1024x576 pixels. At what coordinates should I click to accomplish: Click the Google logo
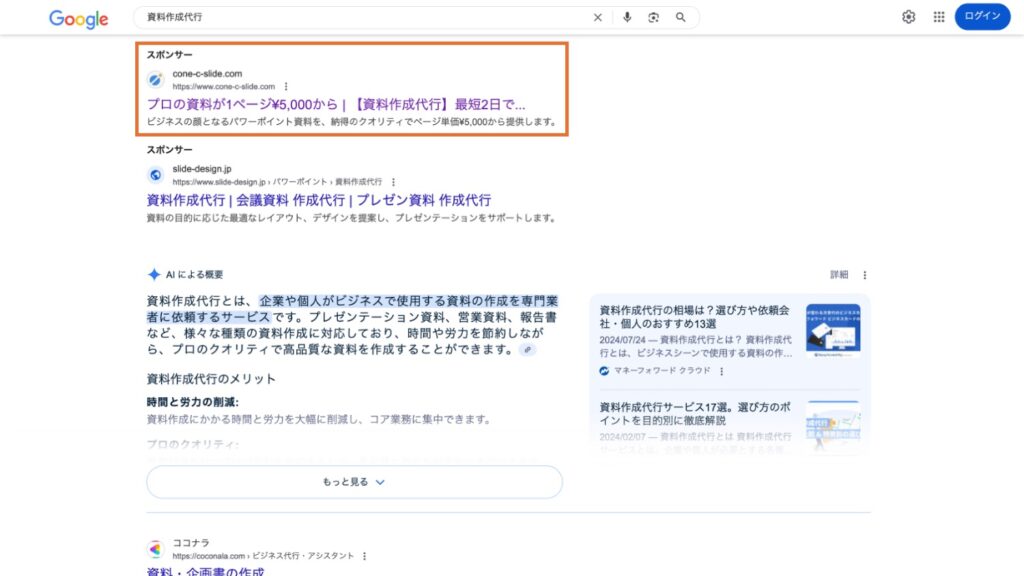[x=78, y=19]
